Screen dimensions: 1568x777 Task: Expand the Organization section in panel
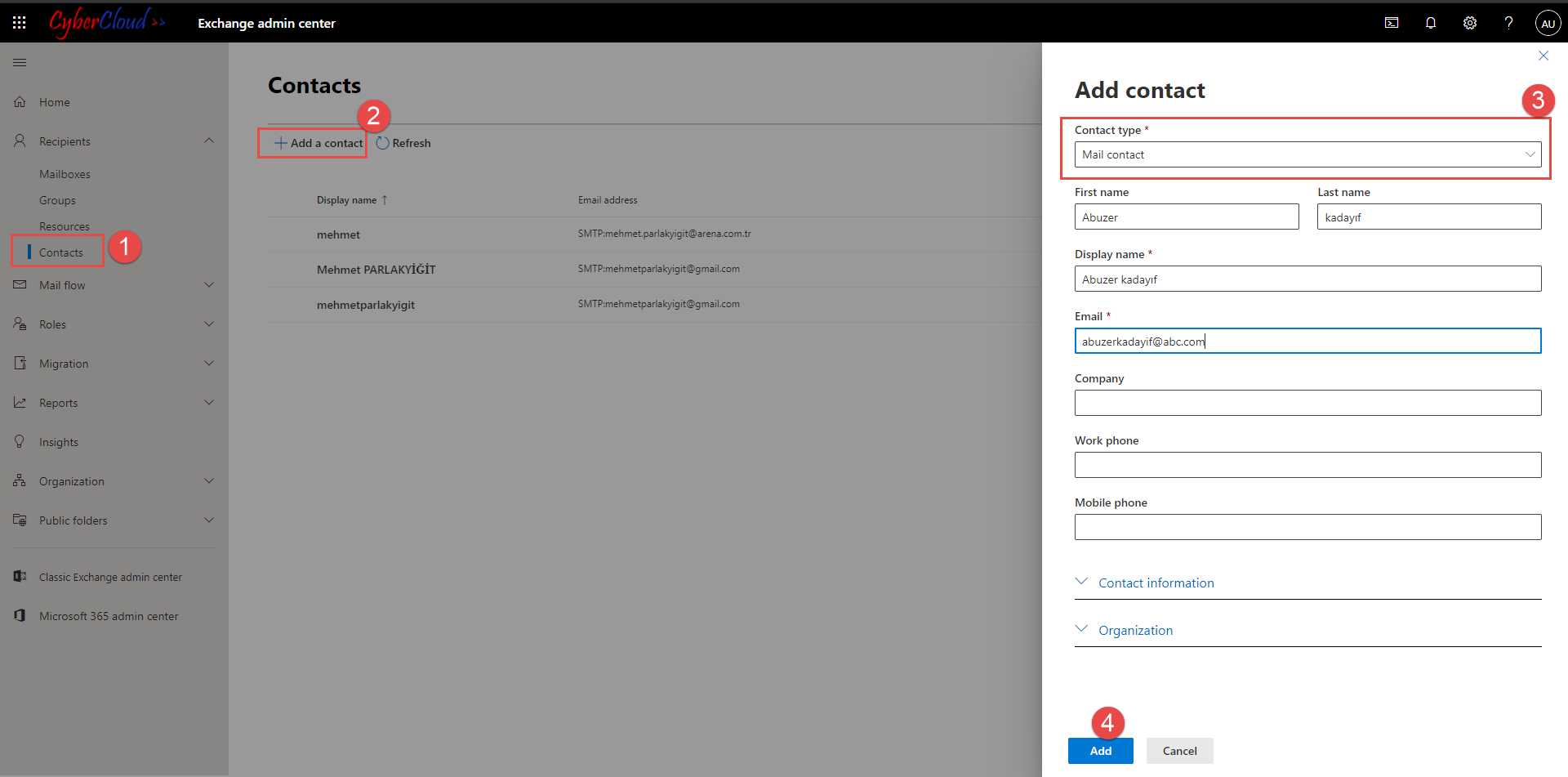[1135, 630]
